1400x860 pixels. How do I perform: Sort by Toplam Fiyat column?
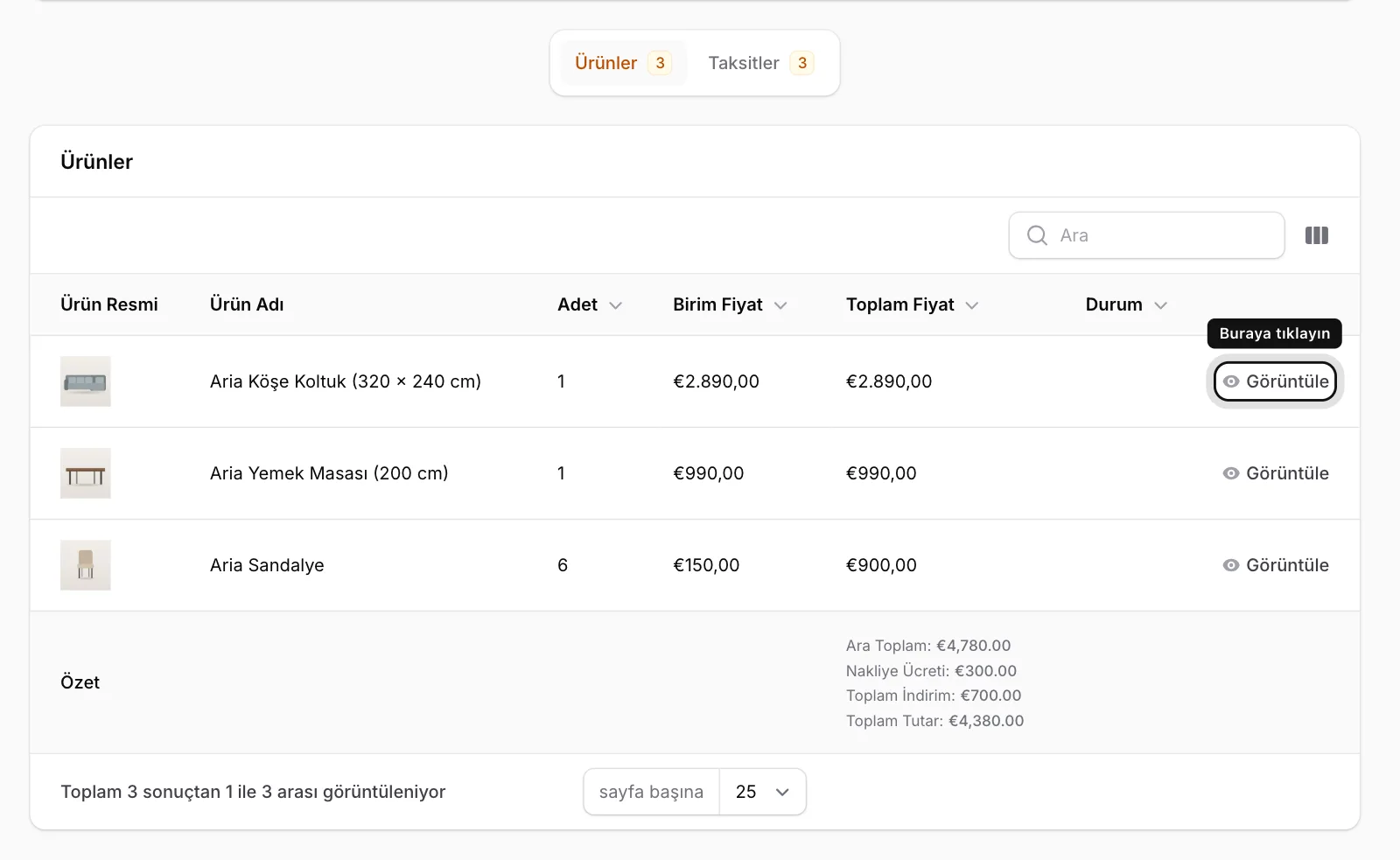[x=912, y=304]
